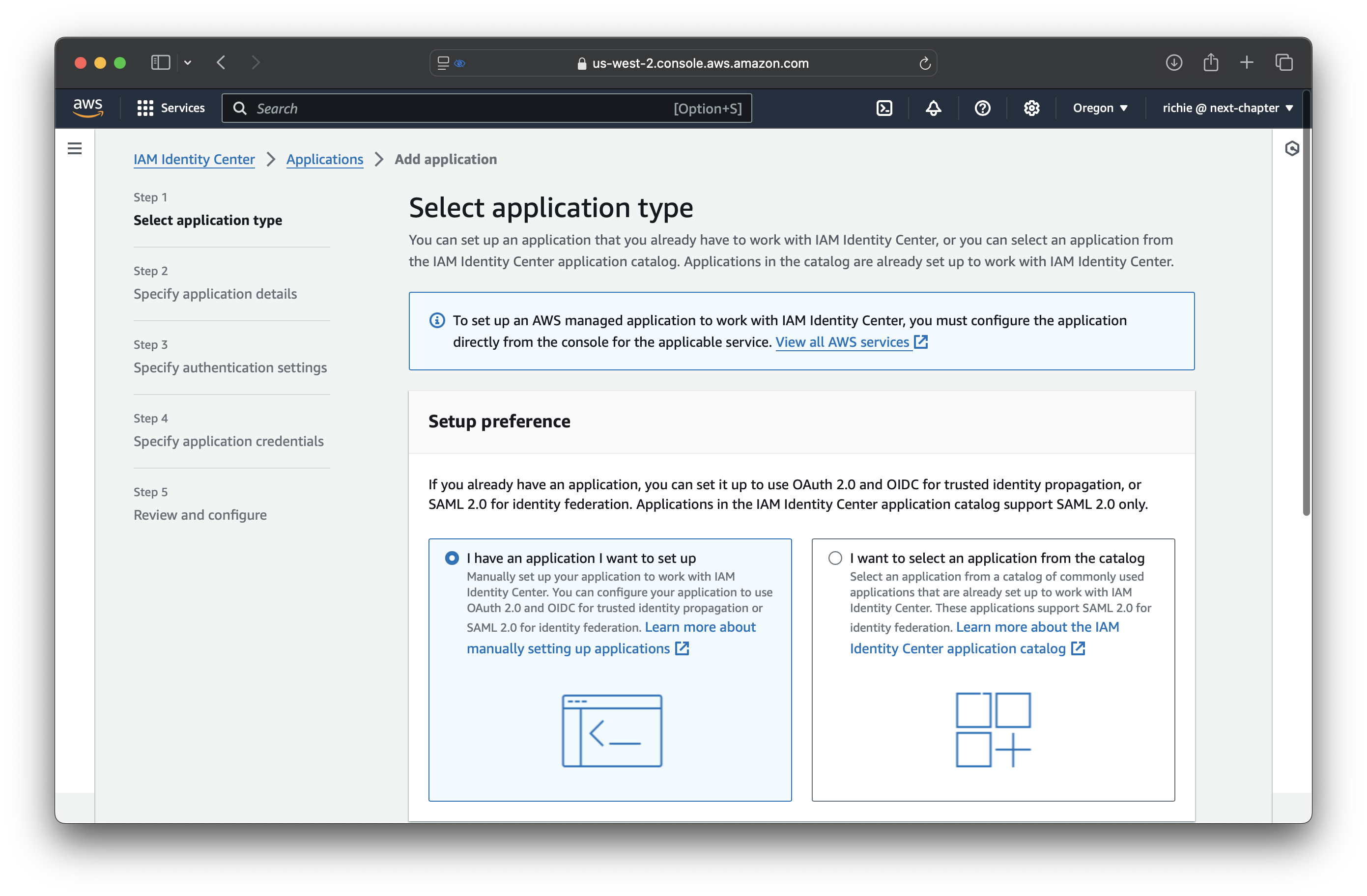Image resolution: width=1367 pixels, height=896 pixels.
Task: Expand the Safari sidebar options chevron
Action: tap(187, 62)
